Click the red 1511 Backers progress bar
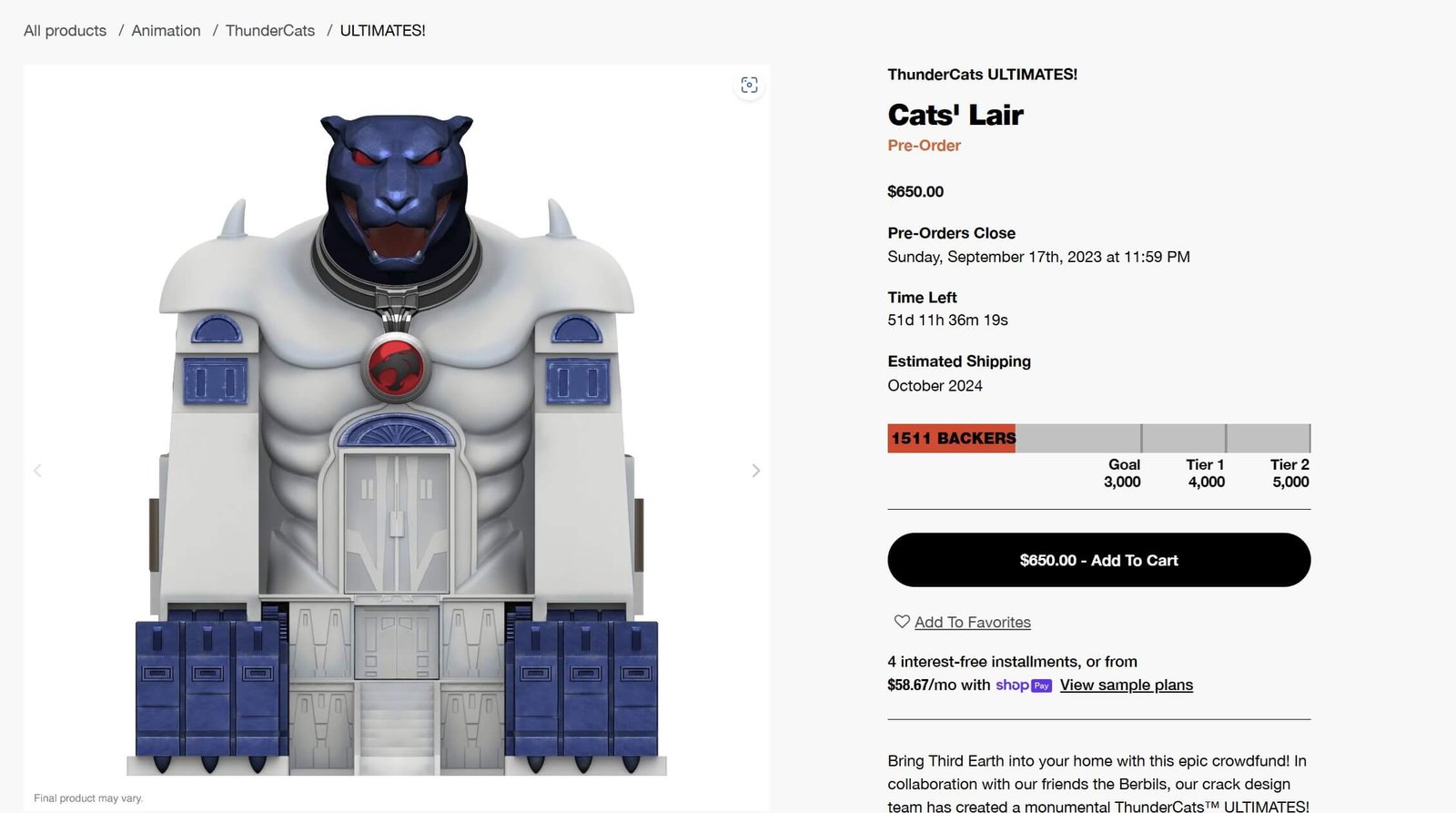 952,439
